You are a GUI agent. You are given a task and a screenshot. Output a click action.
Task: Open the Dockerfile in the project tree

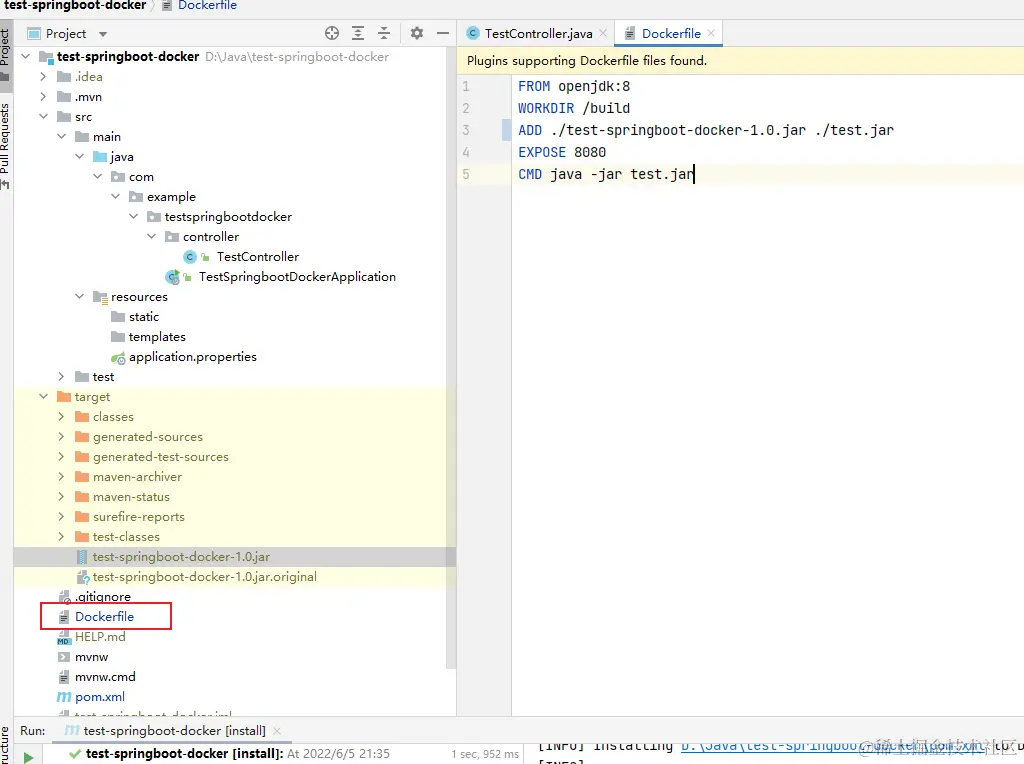(104, 616)
